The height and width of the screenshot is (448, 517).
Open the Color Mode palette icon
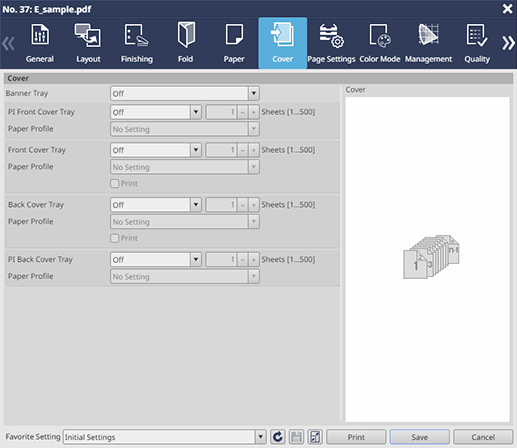click(x=380, y=35)
